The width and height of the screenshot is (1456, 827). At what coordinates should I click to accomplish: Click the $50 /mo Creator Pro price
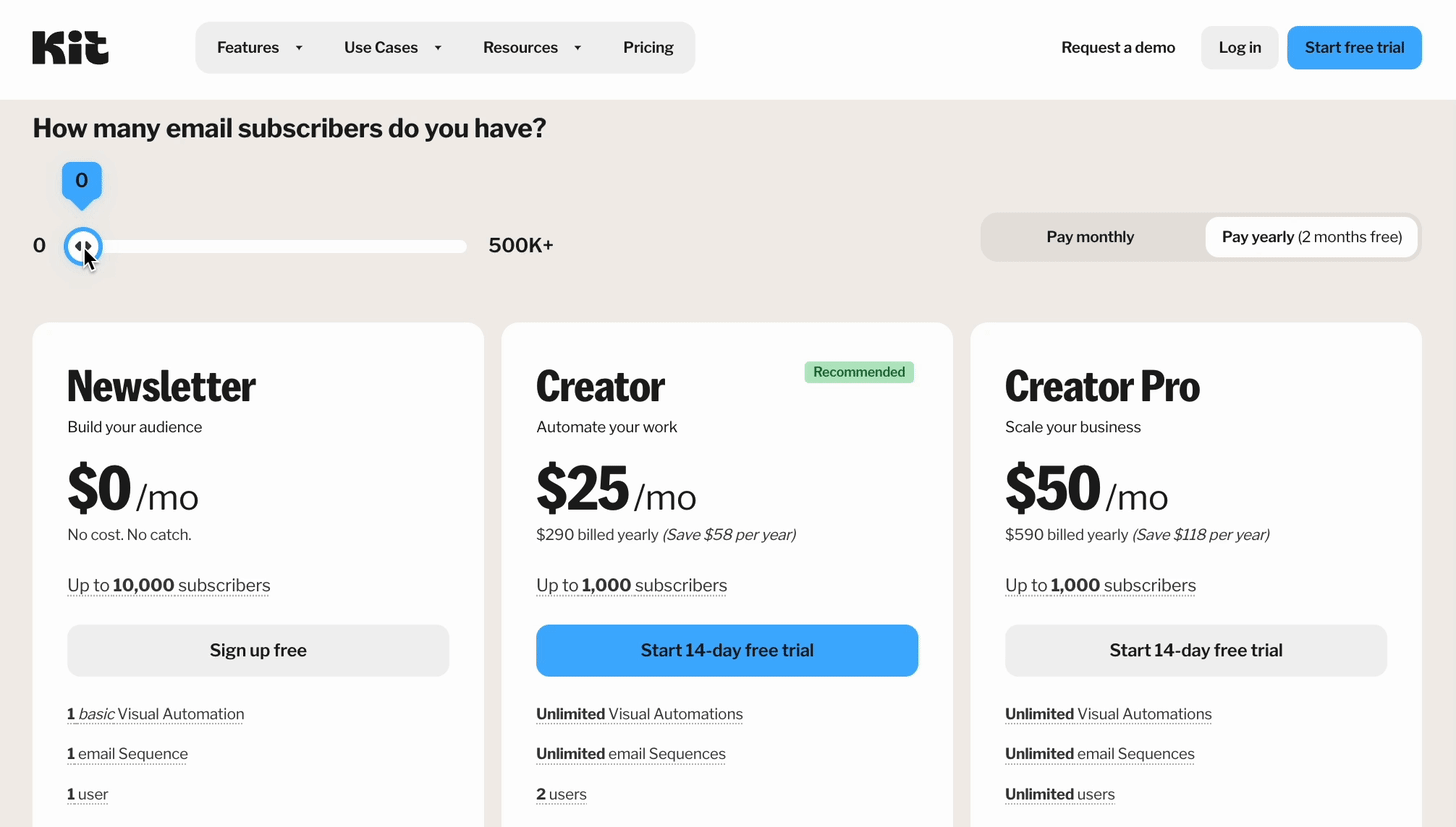click(1087, 488)
